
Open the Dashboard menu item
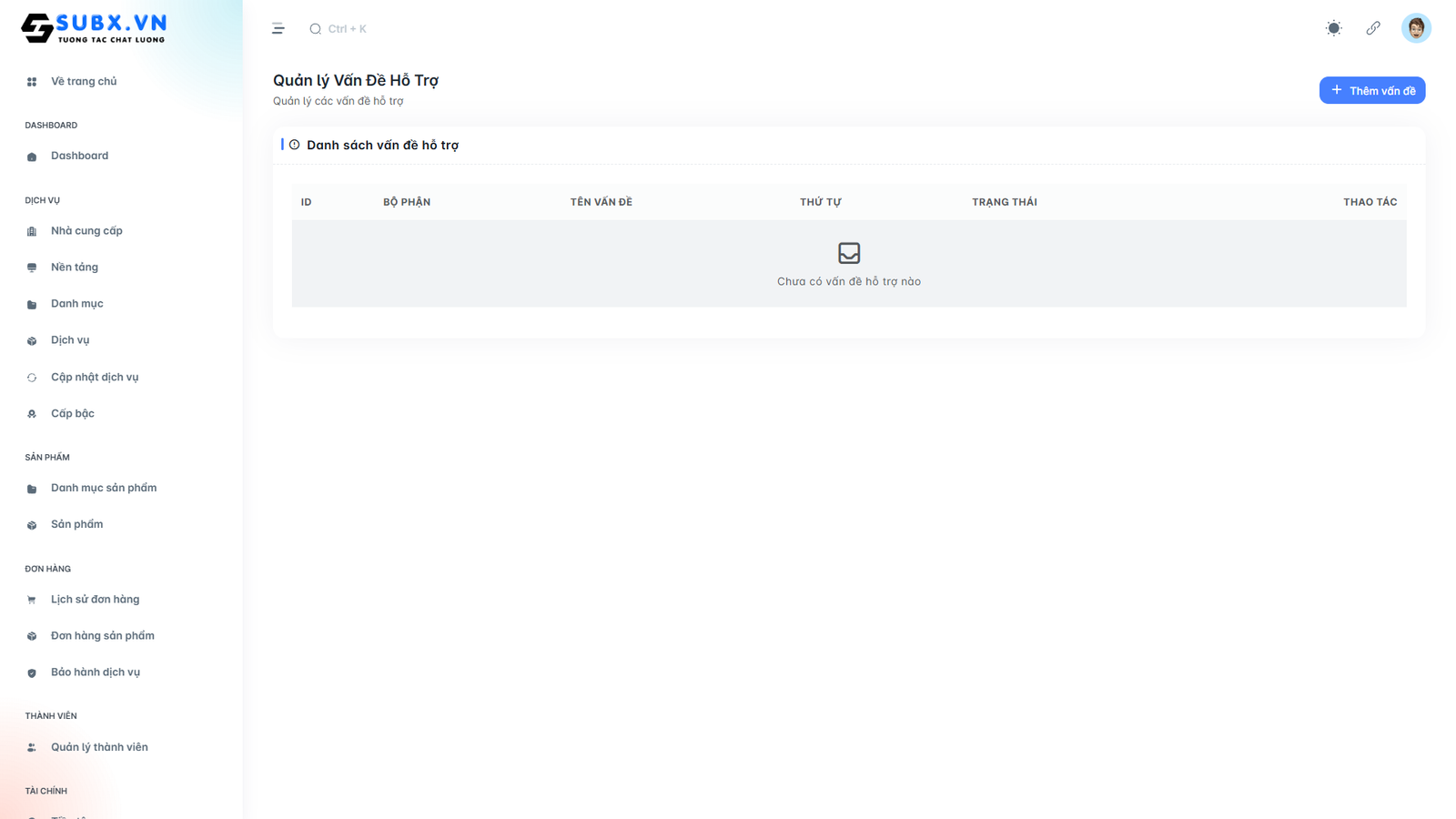pos(79,157)
